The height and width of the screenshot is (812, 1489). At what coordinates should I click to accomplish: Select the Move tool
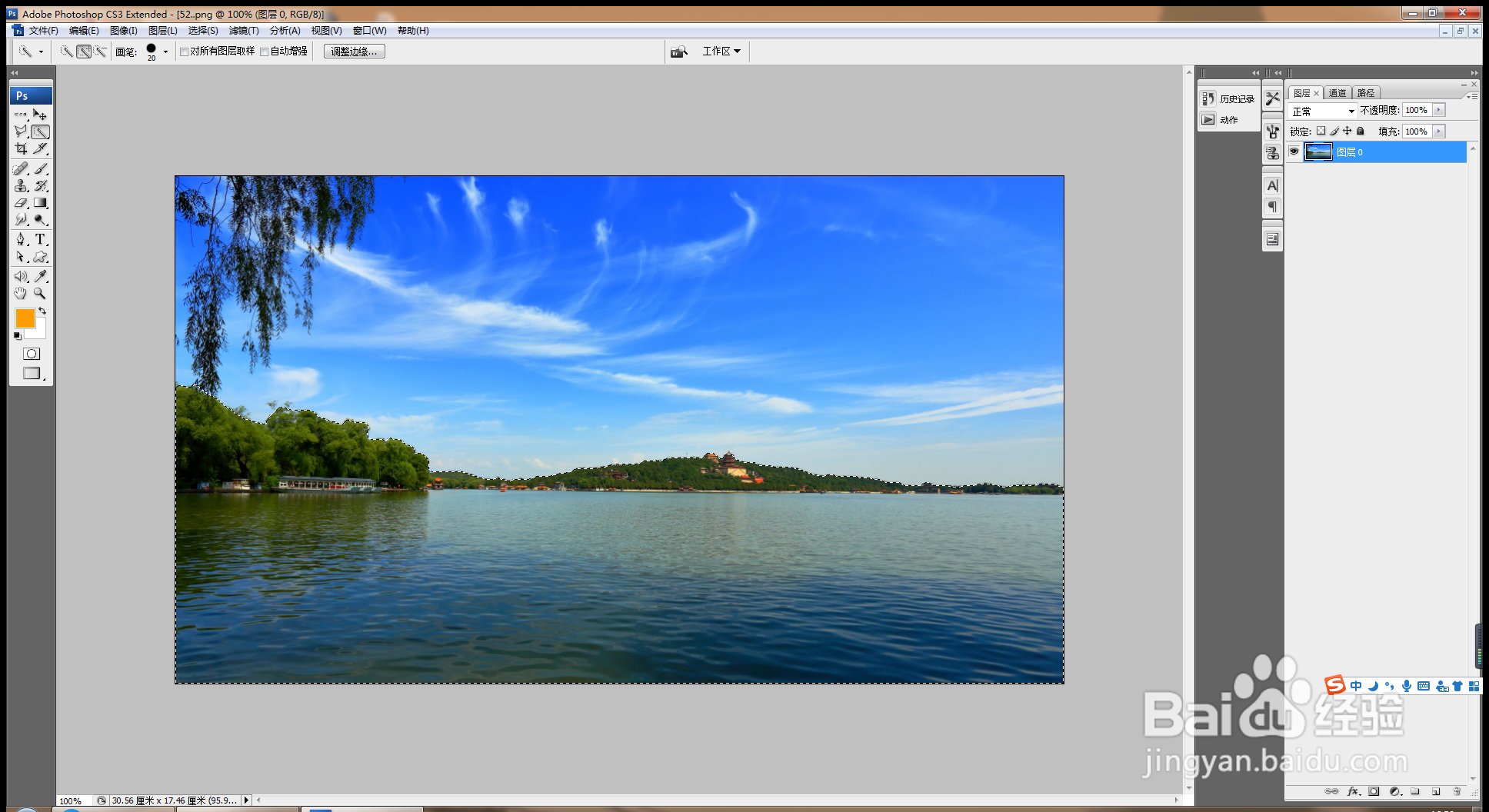pyautogui.click(x=40, y=115)
